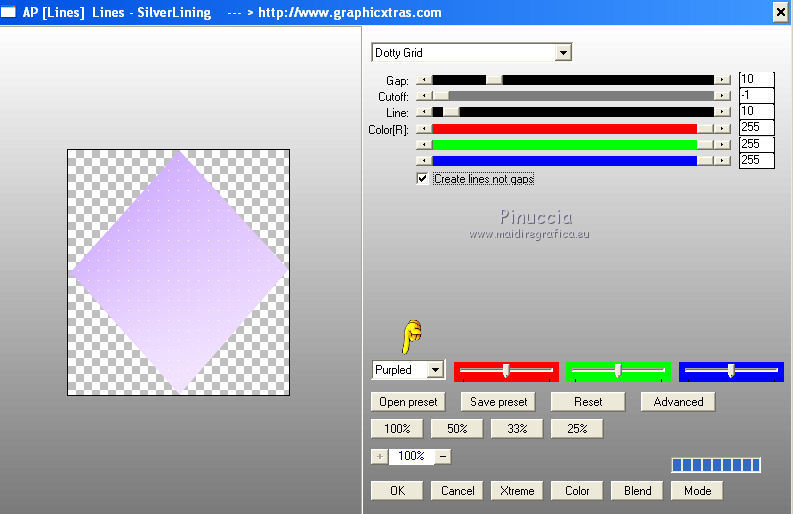Set preview zoom to 50%
The width and height of the screenshot is (793, 514).
tap(457, 429)
